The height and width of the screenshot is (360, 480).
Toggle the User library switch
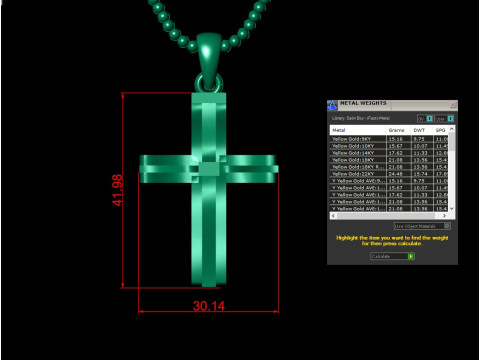click(x=450, y=119)
